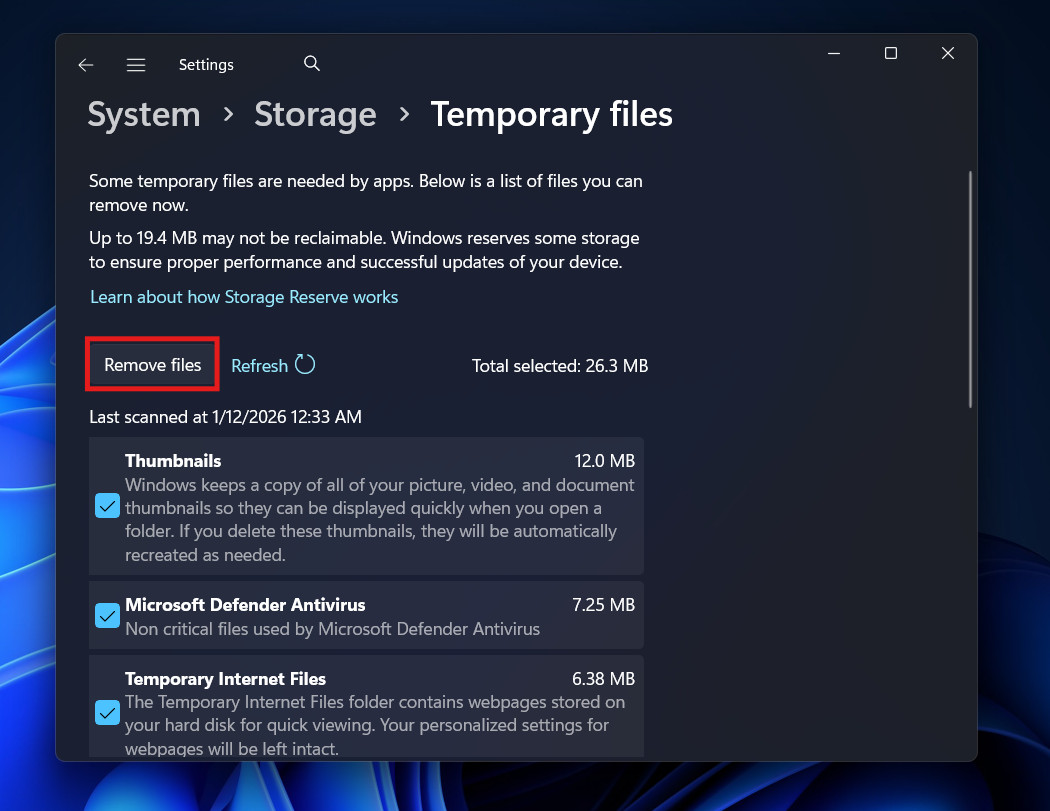Click the Refresh link
This screenshot has height=811, width=1050.
[x=258, y=365]
